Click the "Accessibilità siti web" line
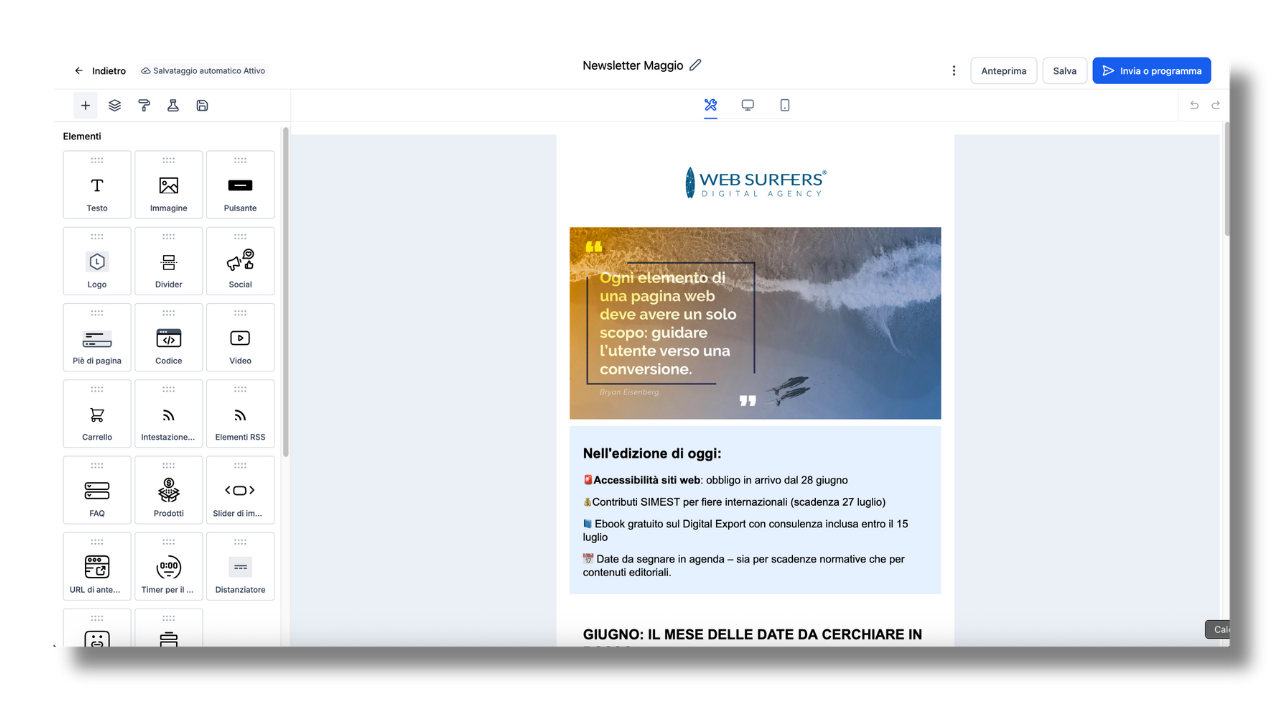 [x=715, y=480]
